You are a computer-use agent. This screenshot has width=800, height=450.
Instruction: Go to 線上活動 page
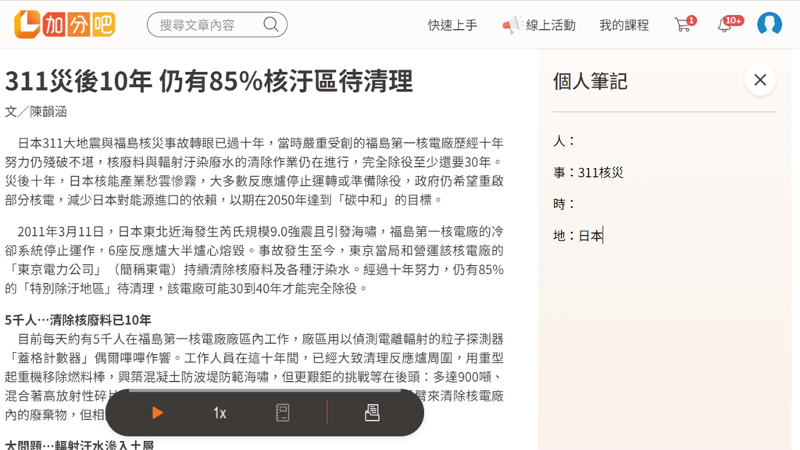[550, 25]
